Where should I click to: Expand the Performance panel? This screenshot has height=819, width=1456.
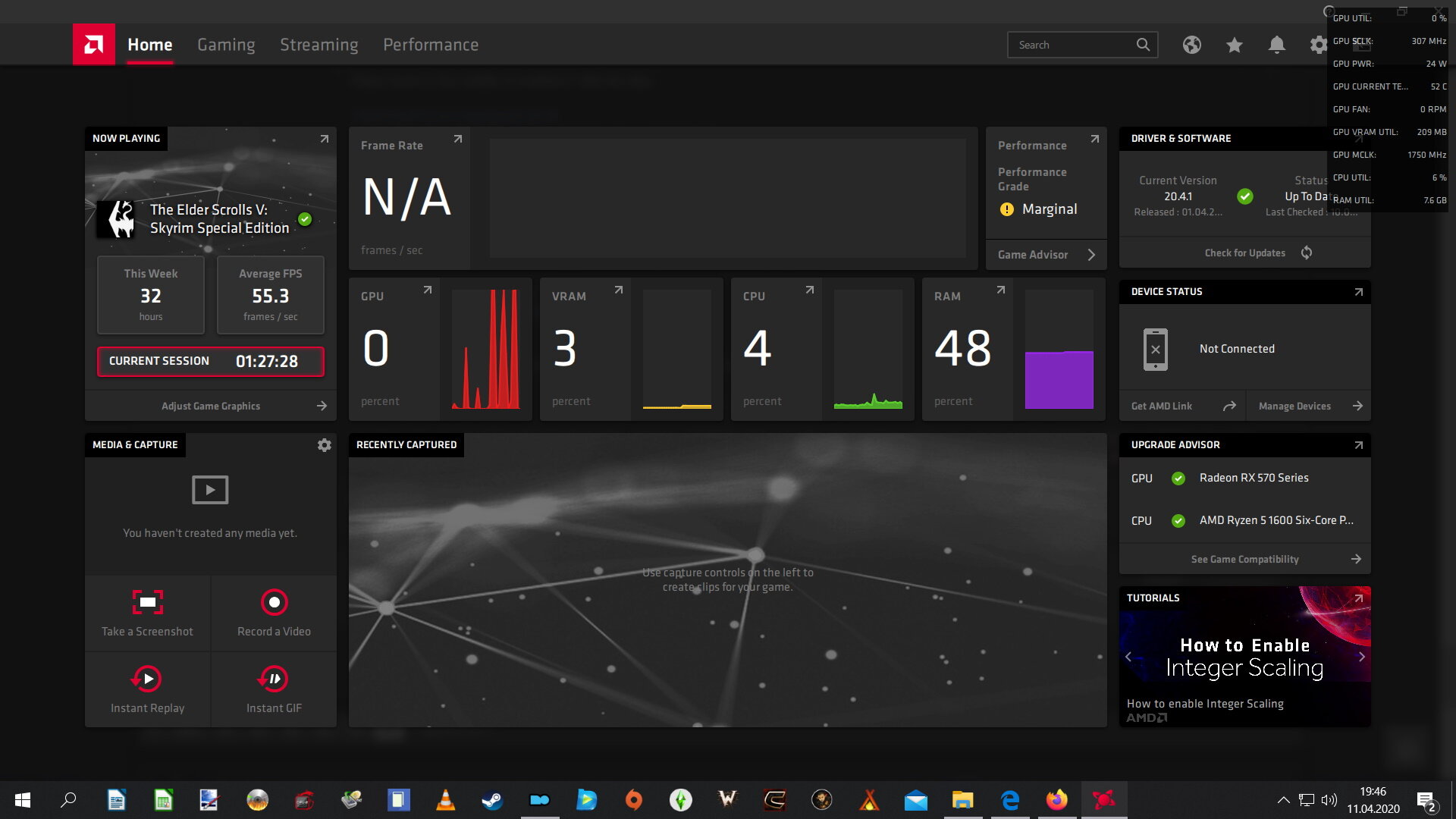click(x=1094, y=139)
